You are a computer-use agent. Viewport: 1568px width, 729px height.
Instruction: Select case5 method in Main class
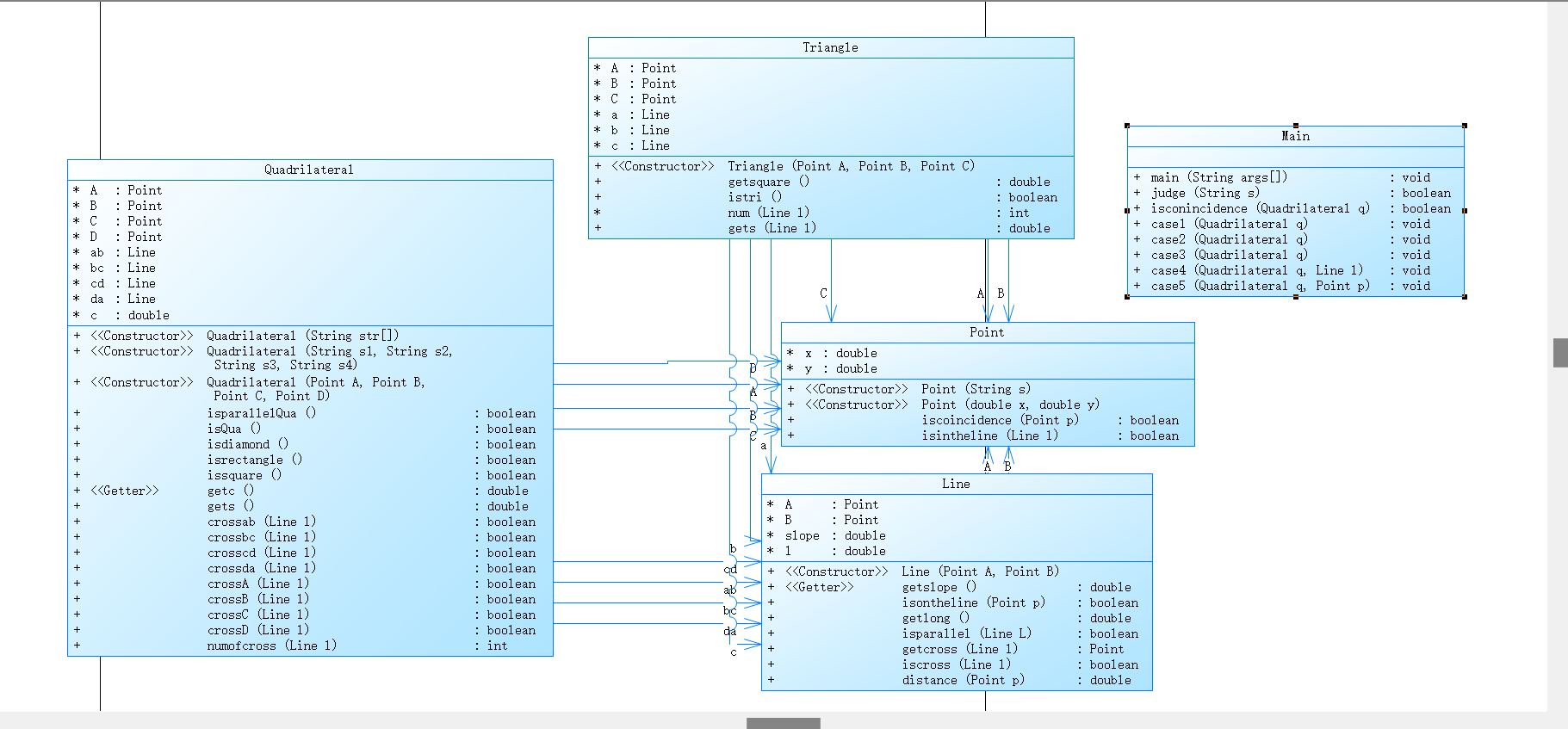click(1295, 287)
